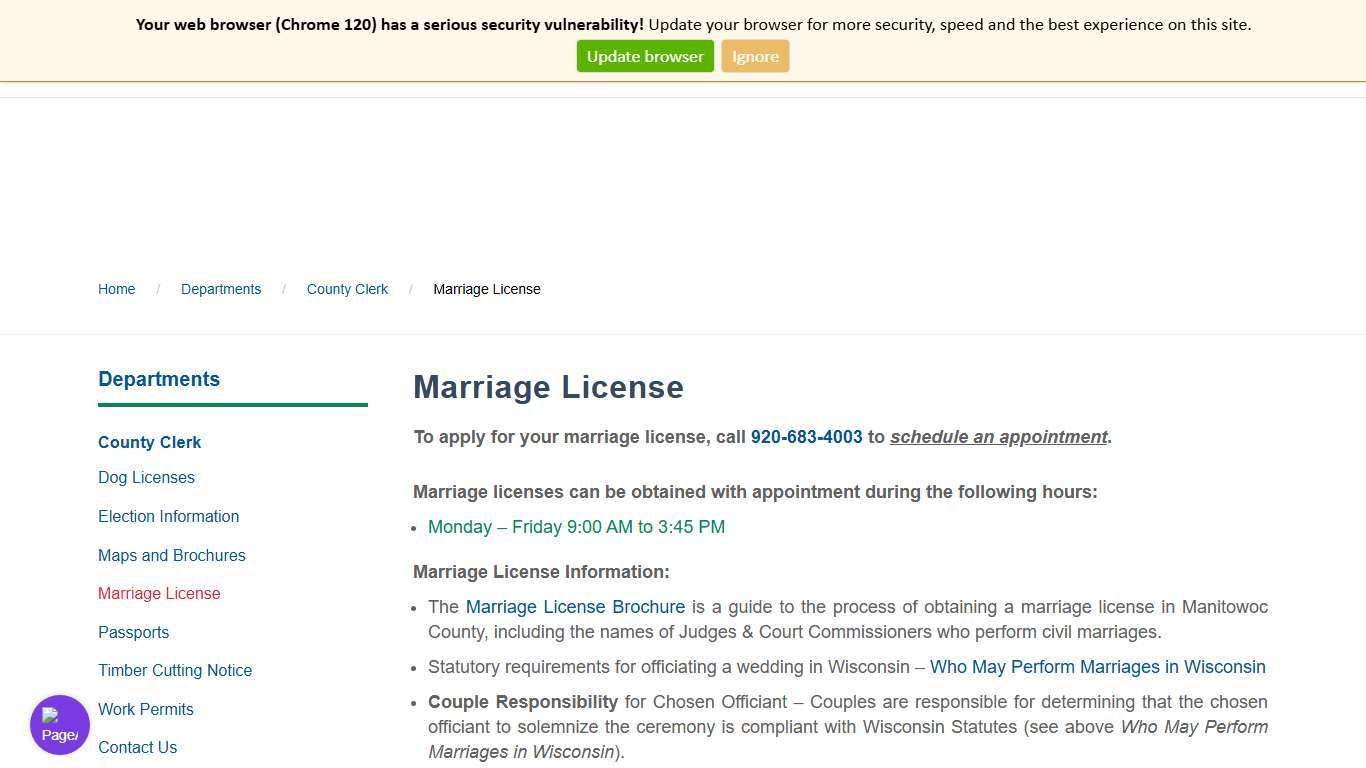Click the schedule an appointment text
The height and width of the screenshot is (768, 1366).
pyautogui.click(x=998, y=437)
